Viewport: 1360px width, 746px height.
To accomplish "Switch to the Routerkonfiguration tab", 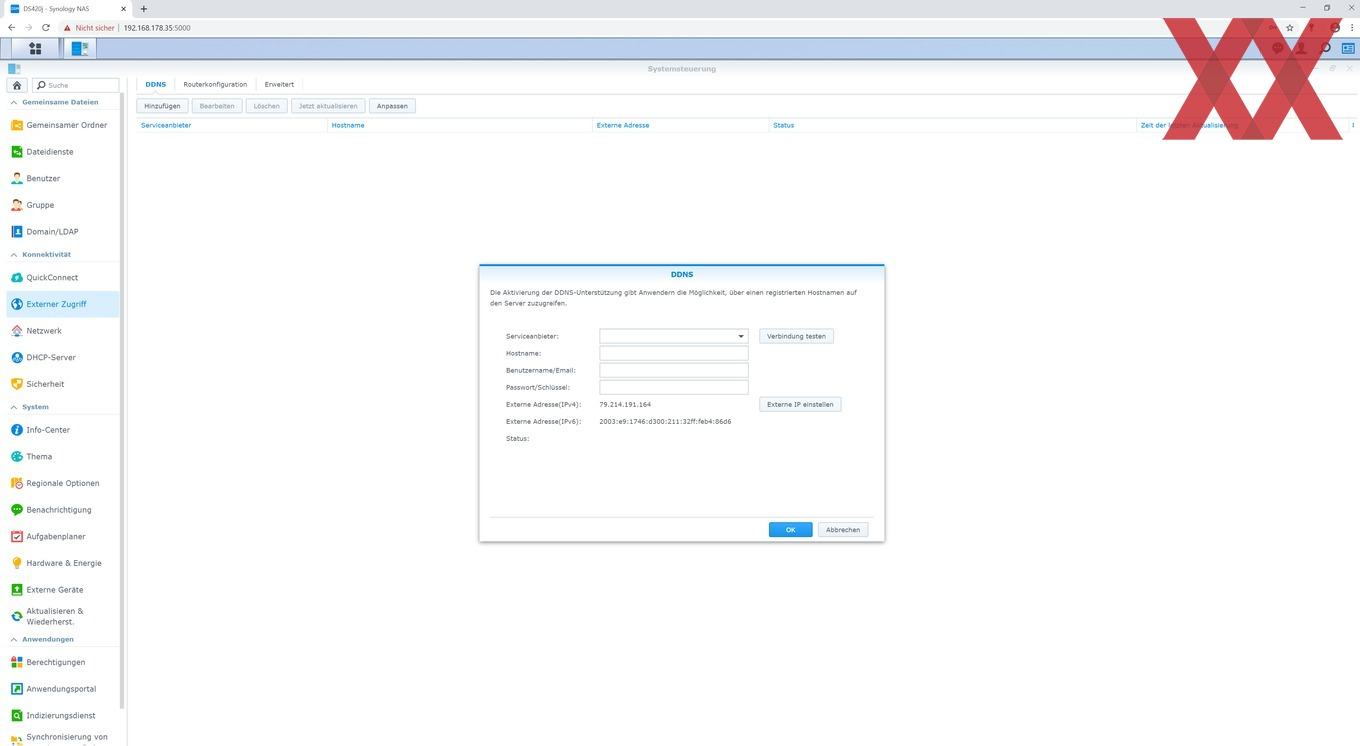I will tap(215, 84).
